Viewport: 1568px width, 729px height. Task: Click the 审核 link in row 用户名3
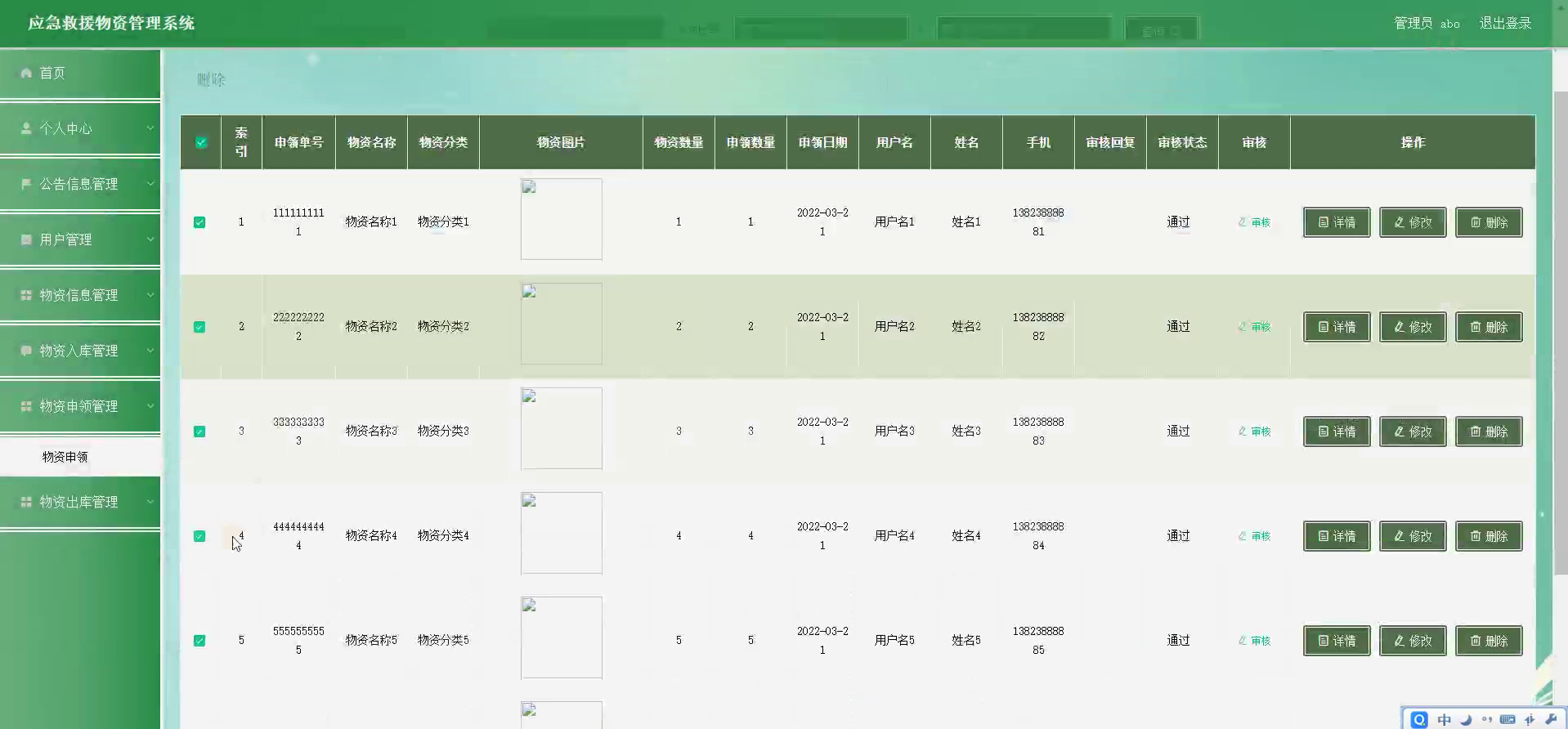point(1254,432)
